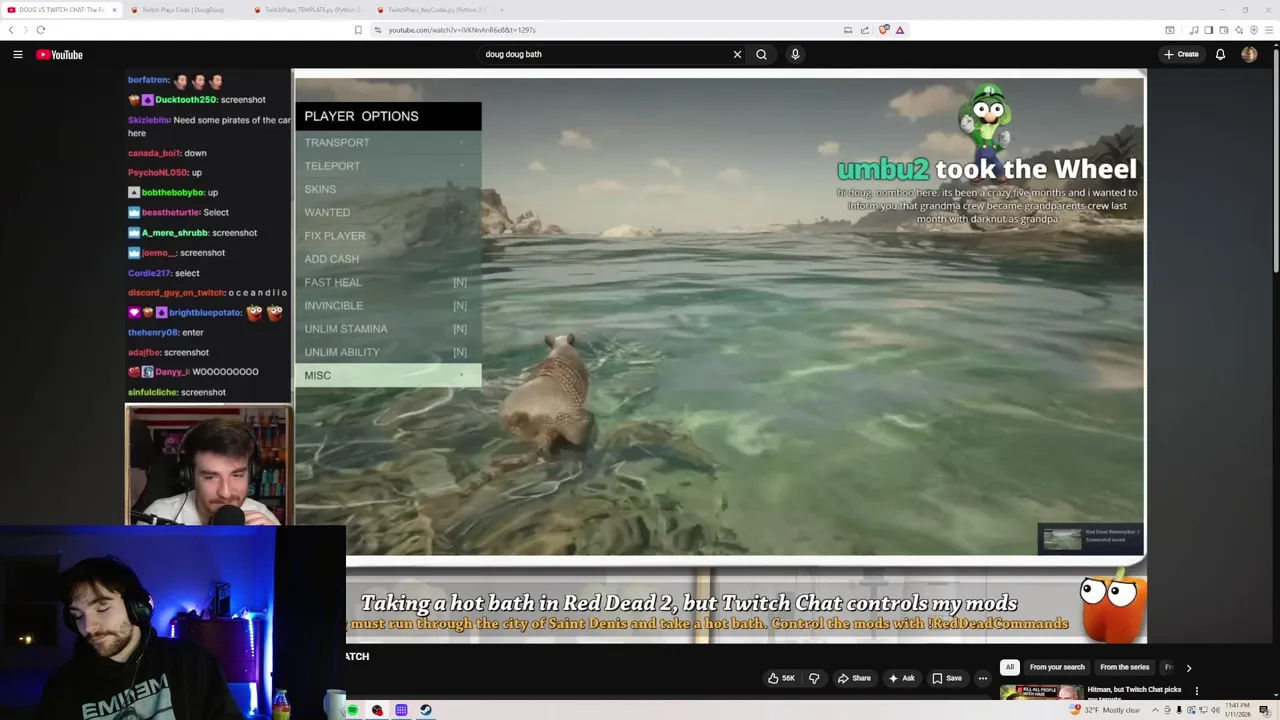
Task: Open Leo AI sparkle icon in toolbar
Action: click(1238, 30)
